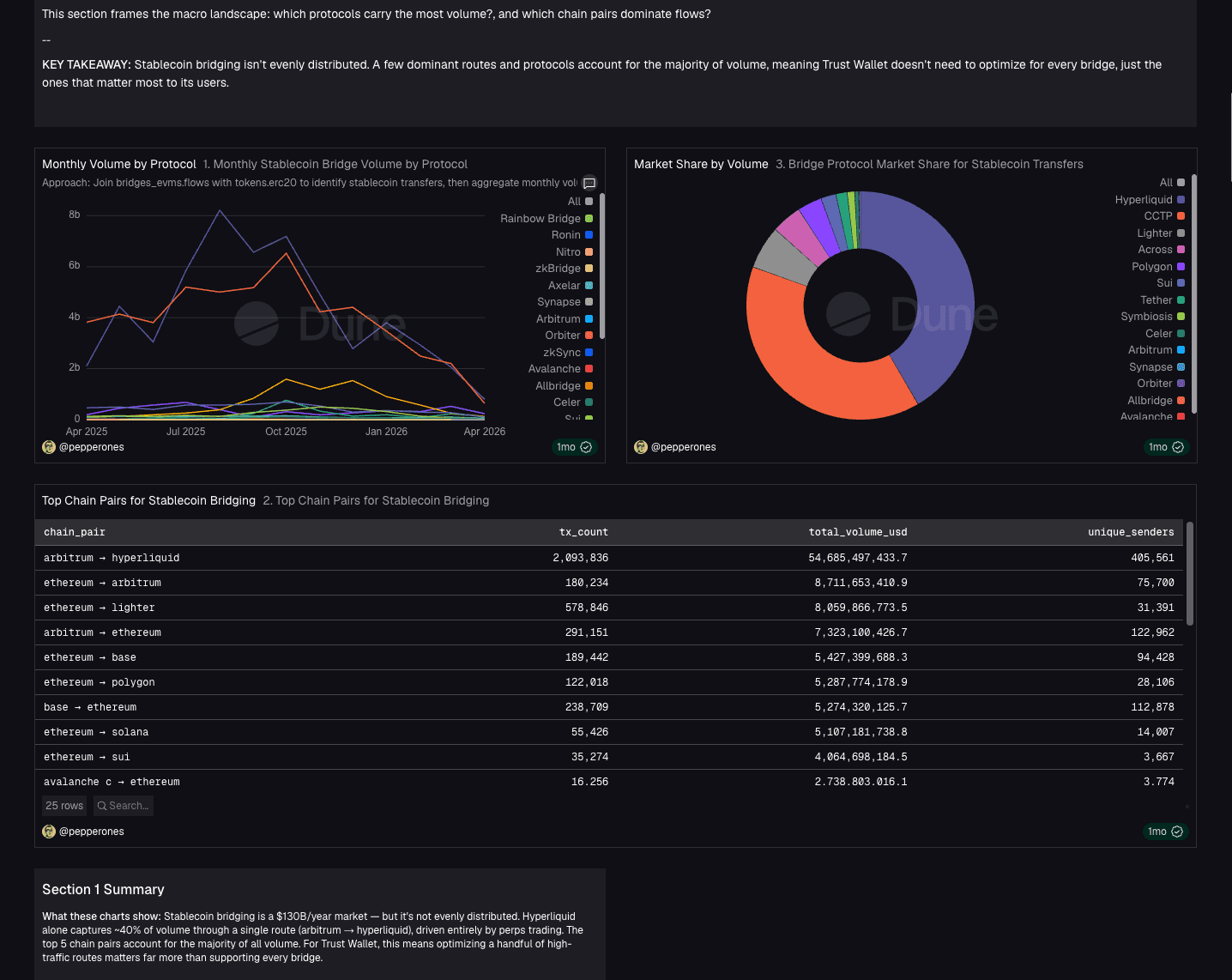The image size is (1232, 980).
Task: Toggle Ronin series in the line chart legend
Action: click(572, 235)
